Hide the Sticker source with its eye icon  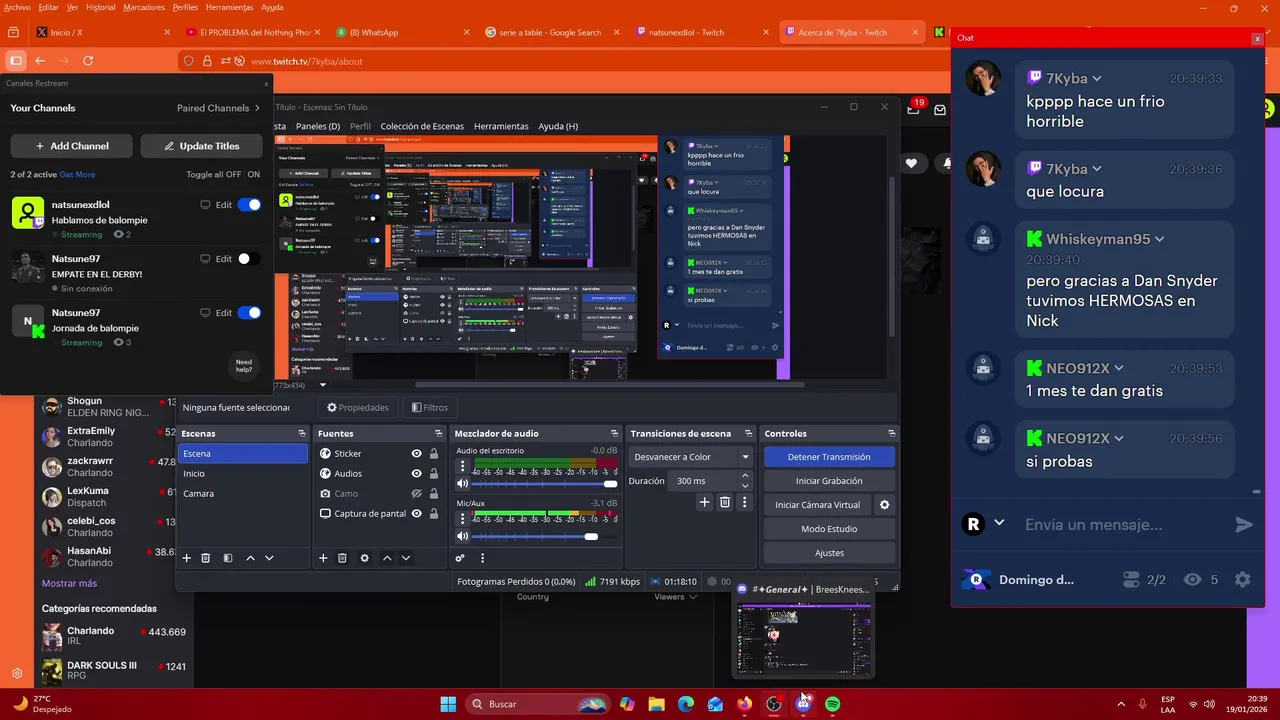(416, 453)
